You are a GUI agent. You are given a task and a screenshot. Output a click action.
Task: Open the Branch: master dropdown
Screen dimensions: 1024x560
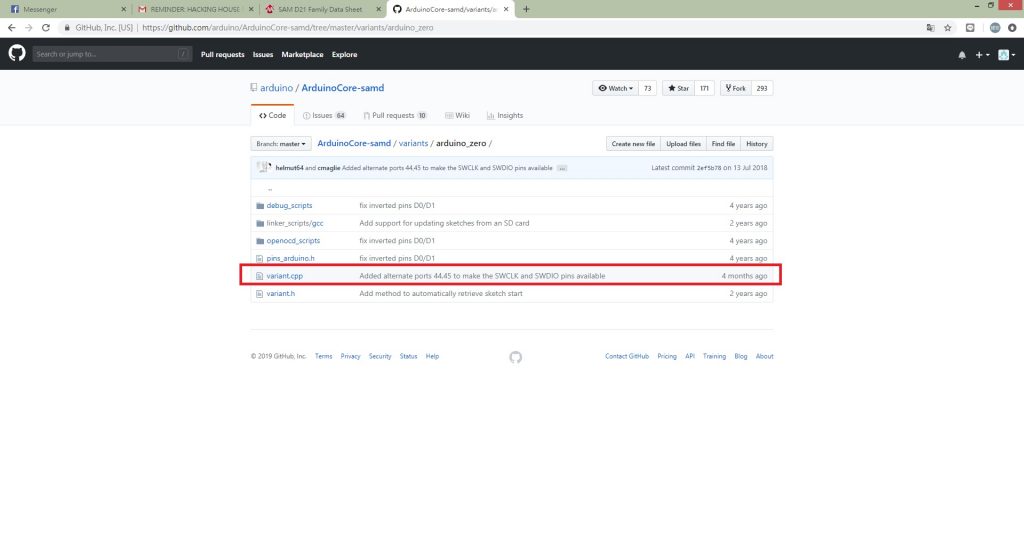pos(281,144)
